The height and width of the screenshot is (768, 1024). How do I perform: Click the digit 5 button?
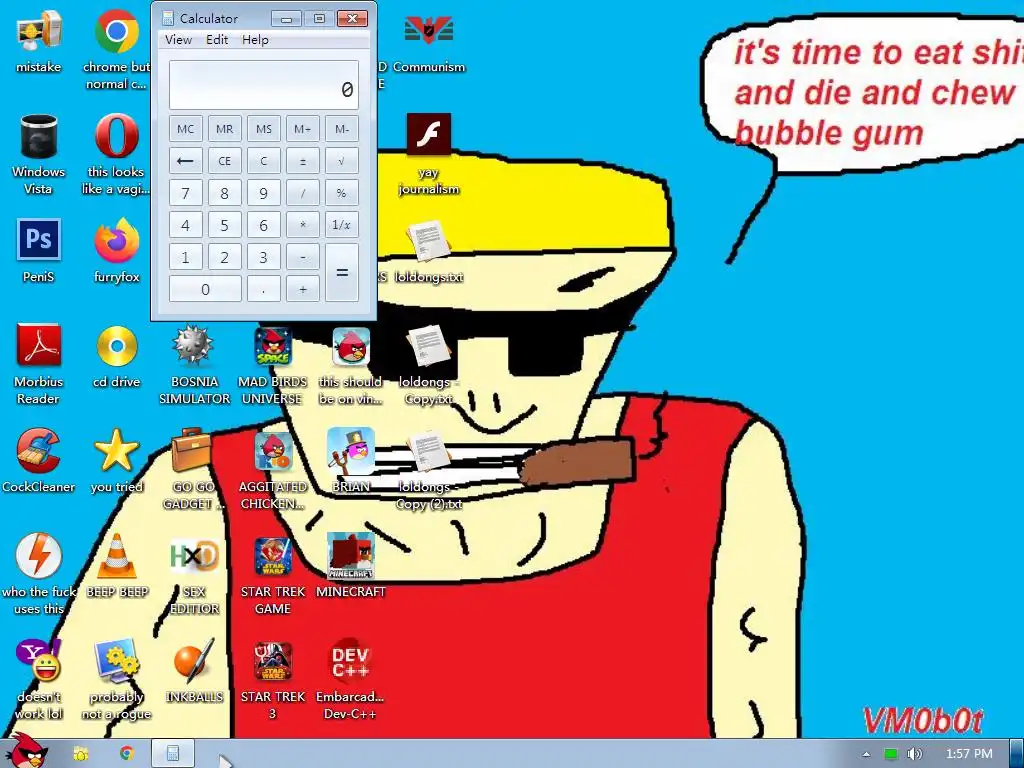225,225
